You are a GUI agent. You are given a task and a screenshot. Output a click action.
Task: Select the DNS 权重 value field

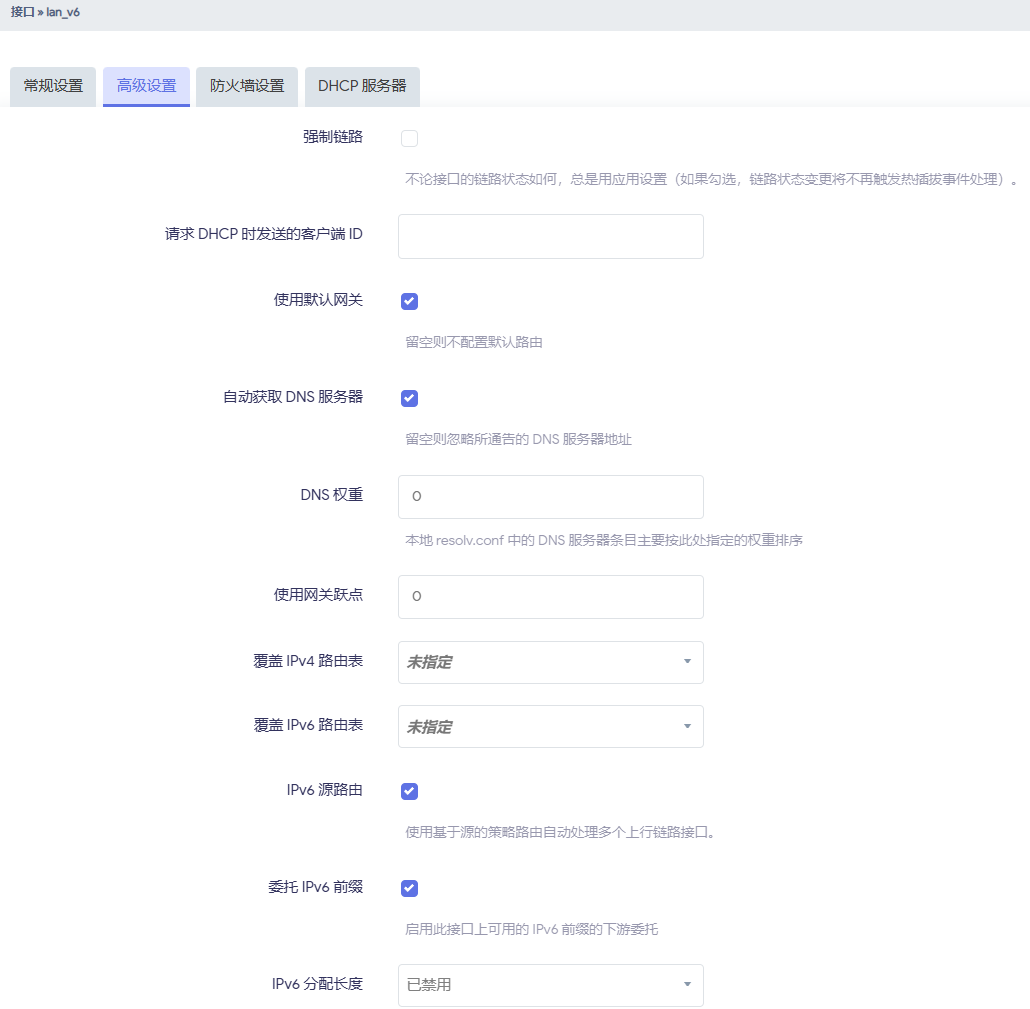click(x=550, y=496)
